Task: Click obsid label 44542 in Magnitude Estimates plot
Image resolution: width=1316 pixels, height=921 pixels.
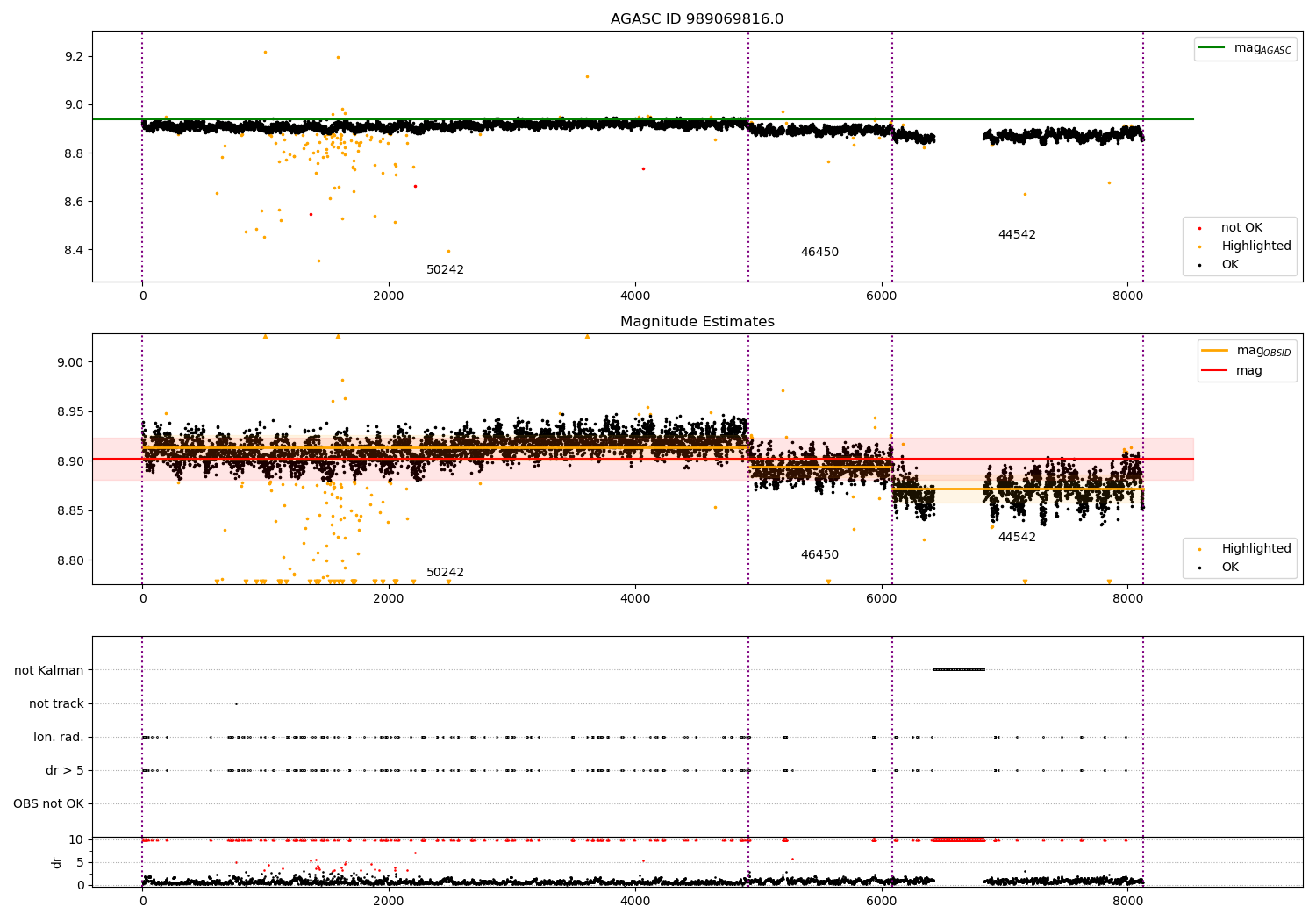Action: point(1017,538)
